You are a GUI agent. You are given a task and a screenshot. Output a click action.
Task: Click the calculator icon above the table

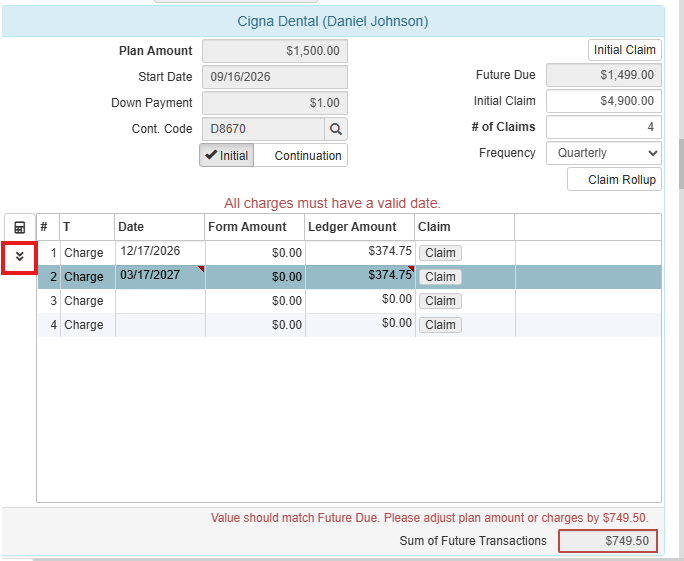tap(20, 227)
